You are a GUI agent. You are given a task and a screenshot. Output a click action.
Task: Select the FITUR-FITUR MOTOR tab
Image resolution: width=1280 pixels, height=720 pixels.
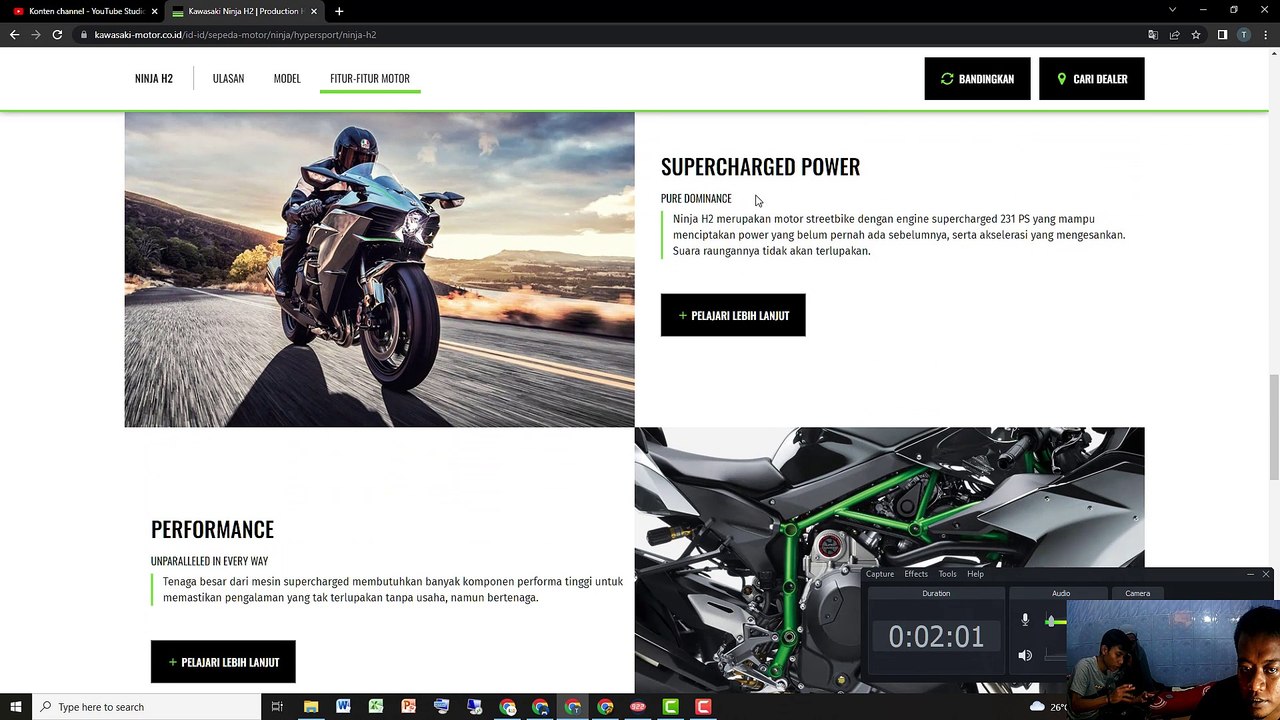370,79
